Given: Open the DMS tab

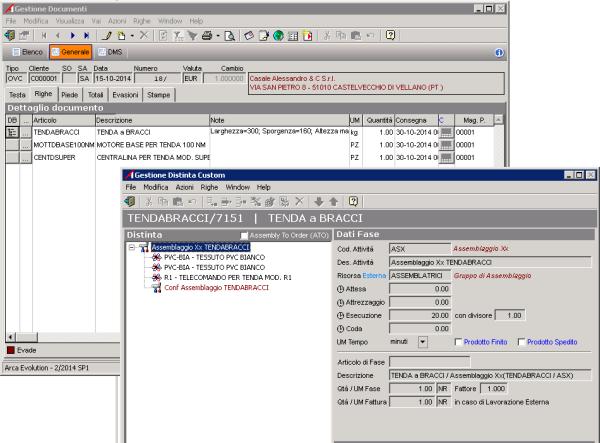Looking at the screenshot, I should (x=110, y=52).
